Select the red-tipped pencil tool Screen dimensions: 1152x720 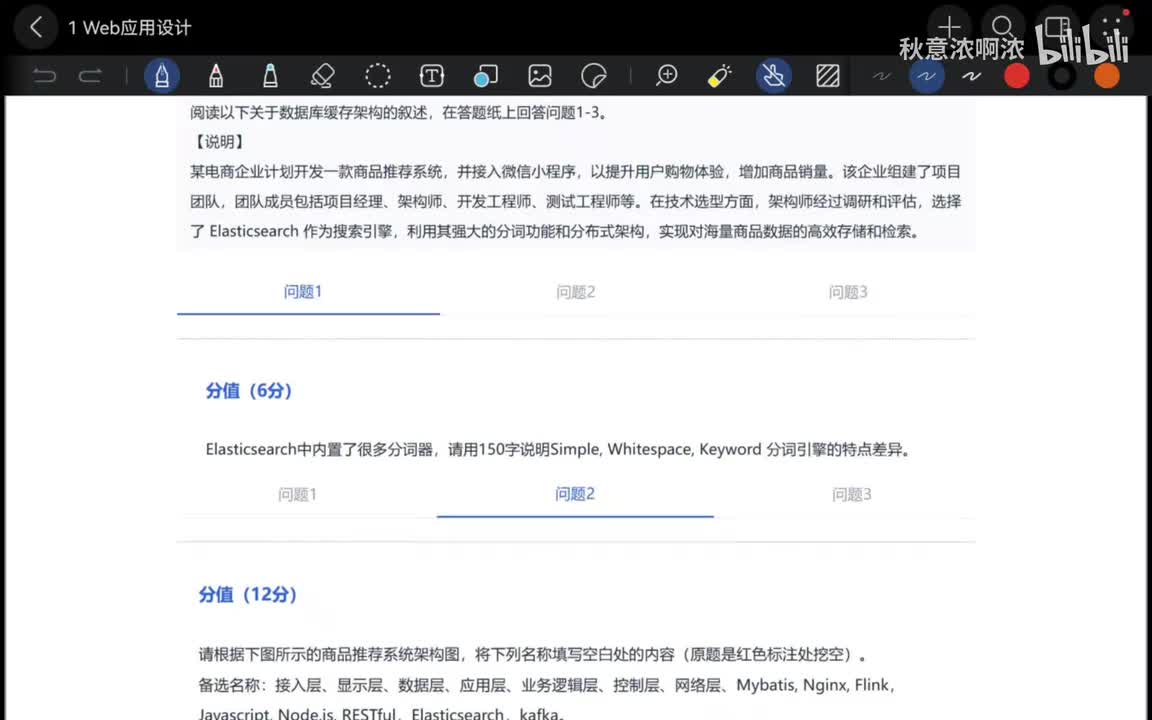216,76
